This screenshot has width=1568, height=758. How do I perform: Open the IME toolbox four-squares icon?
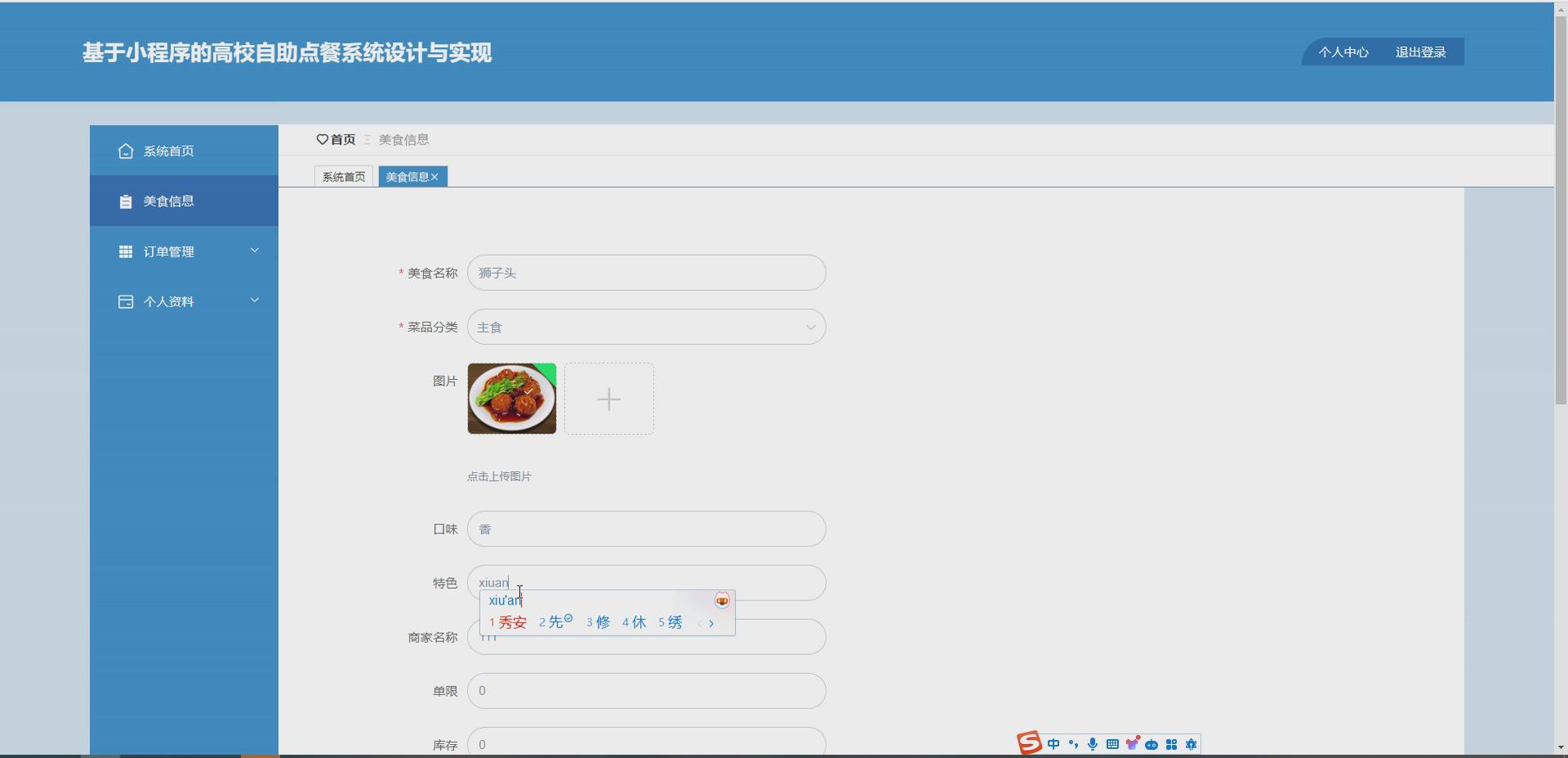[1171, 744]
